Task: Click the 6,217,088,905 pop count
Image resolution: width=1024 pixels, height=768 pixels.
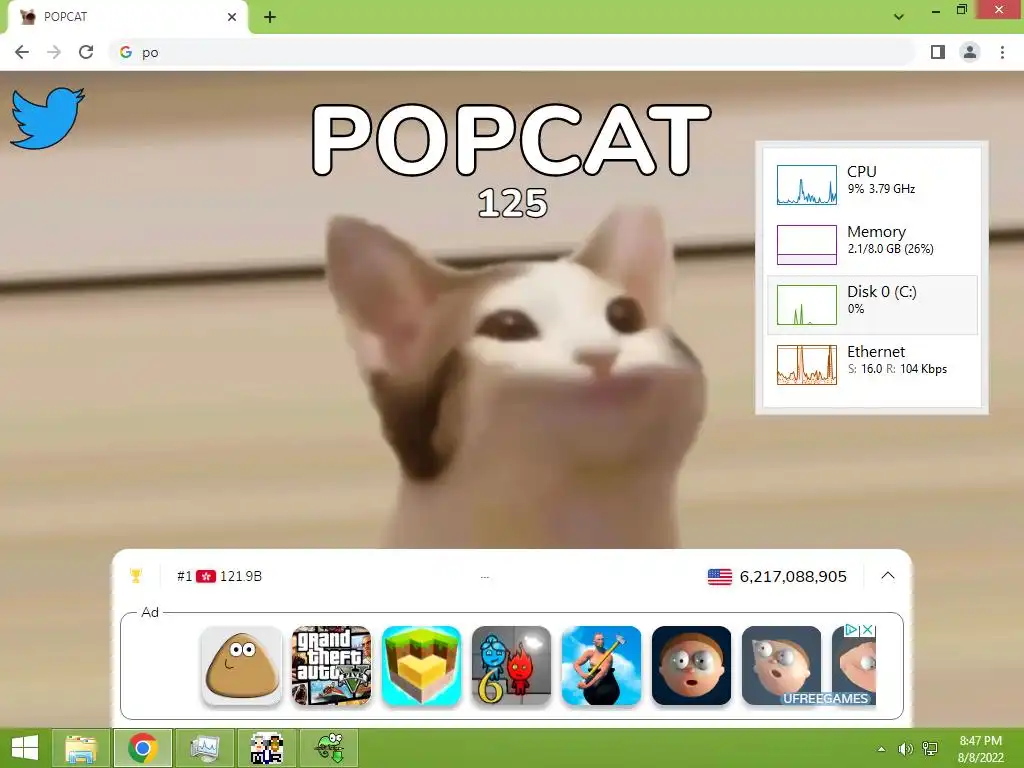Action: pos(793,577)
